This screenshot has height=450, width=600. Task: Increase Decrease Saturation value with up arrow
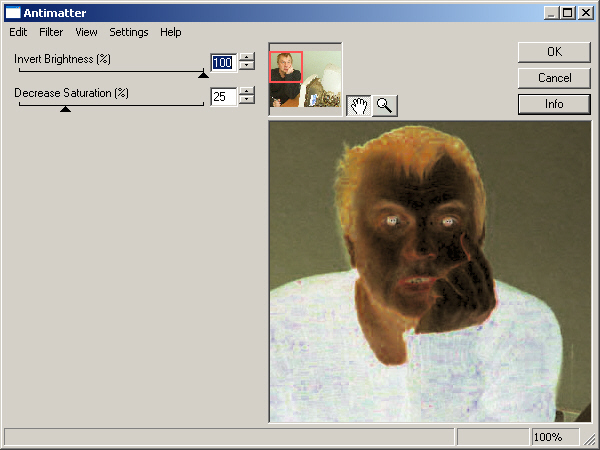247,91
